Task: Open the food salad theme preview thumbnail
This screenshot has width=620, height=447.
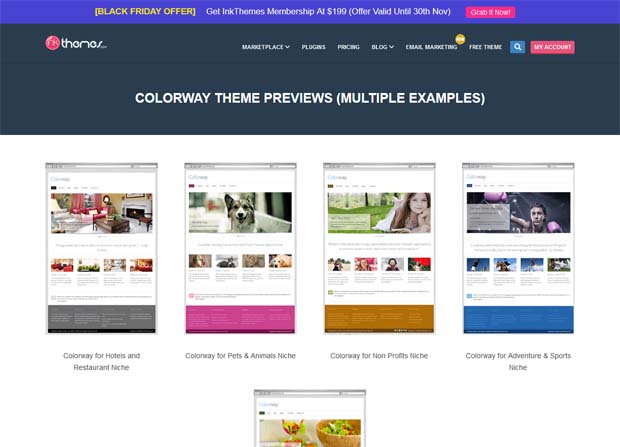Action: pyautogui.click(x=310, y=418)
